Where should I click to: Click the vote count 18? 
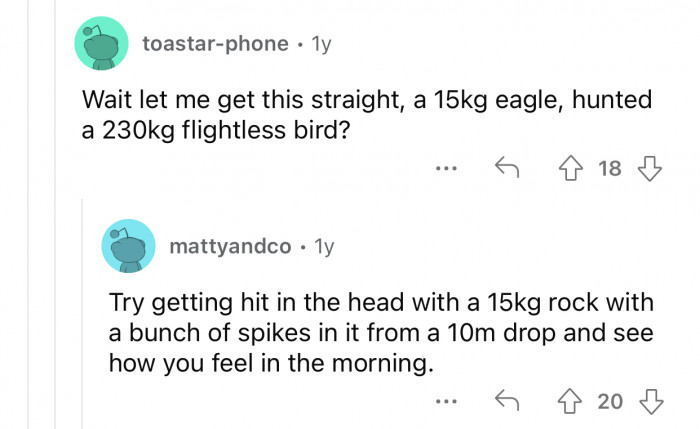pos(609,169)
